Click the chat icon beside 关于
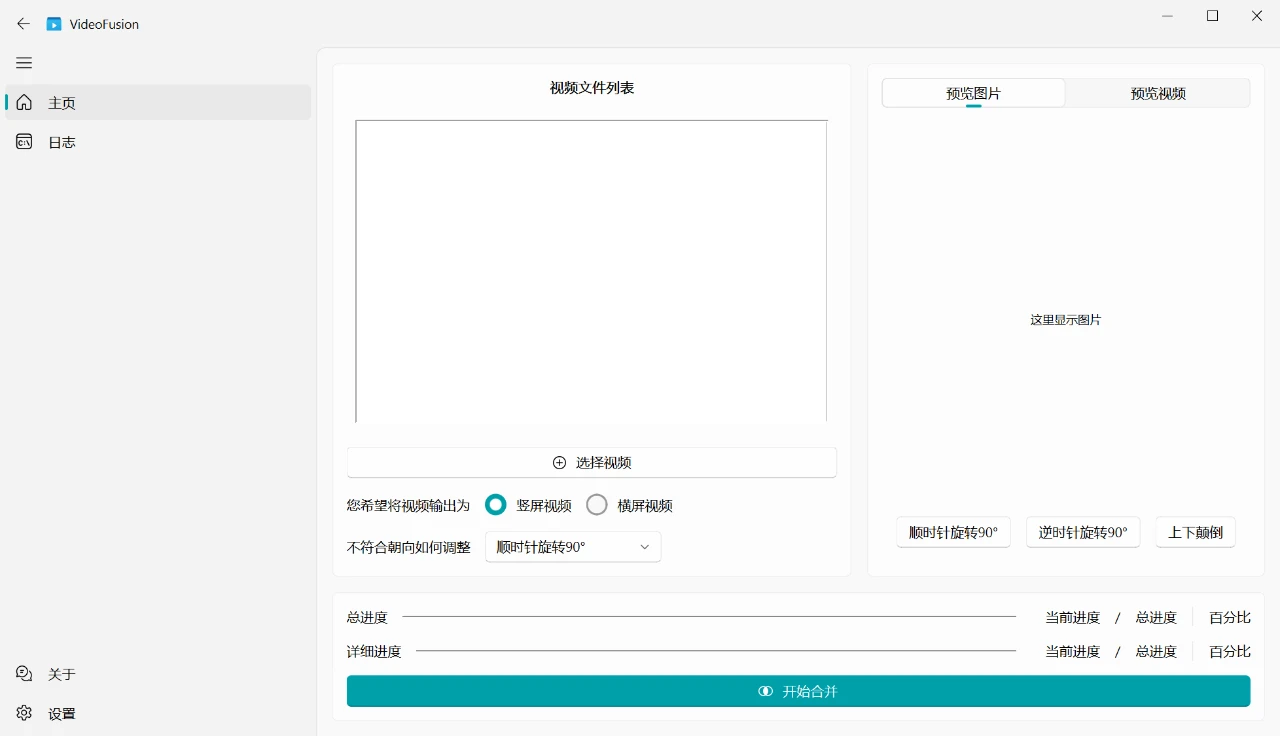The image size is (1280, 736). [x=24, y=674]
